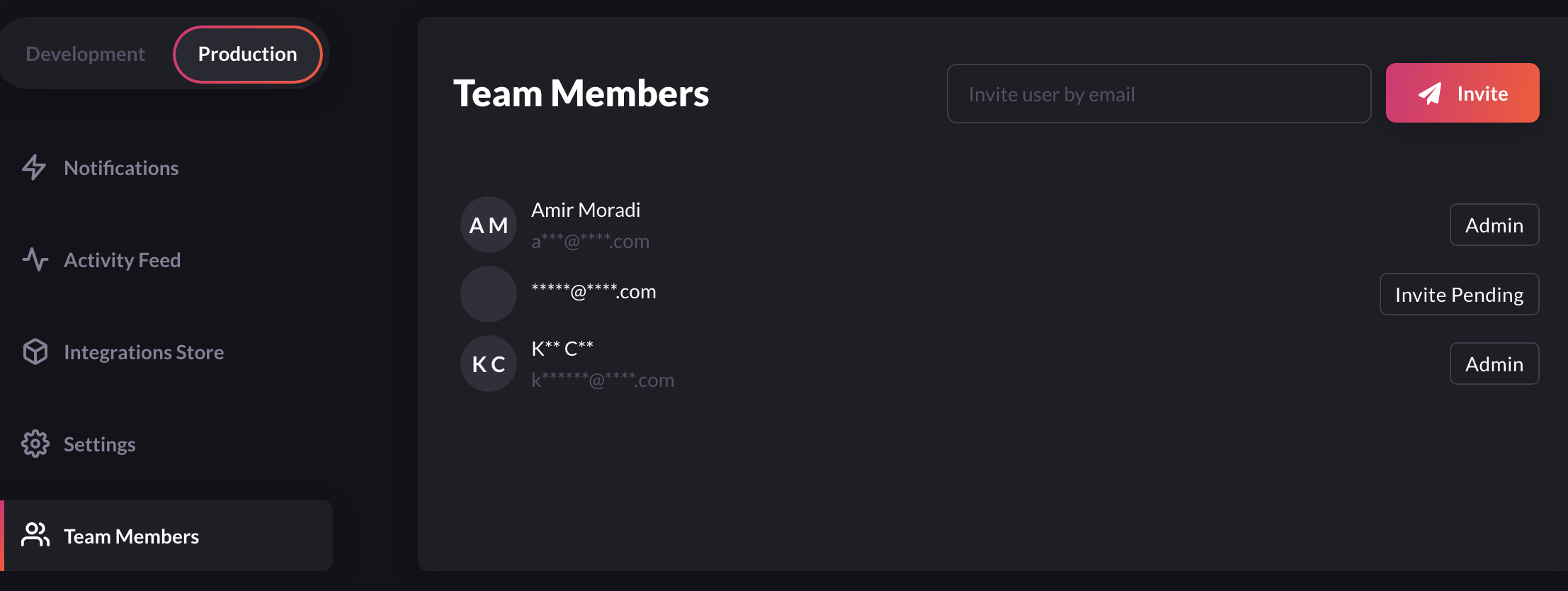Open the Team Members section

[130, 536]
